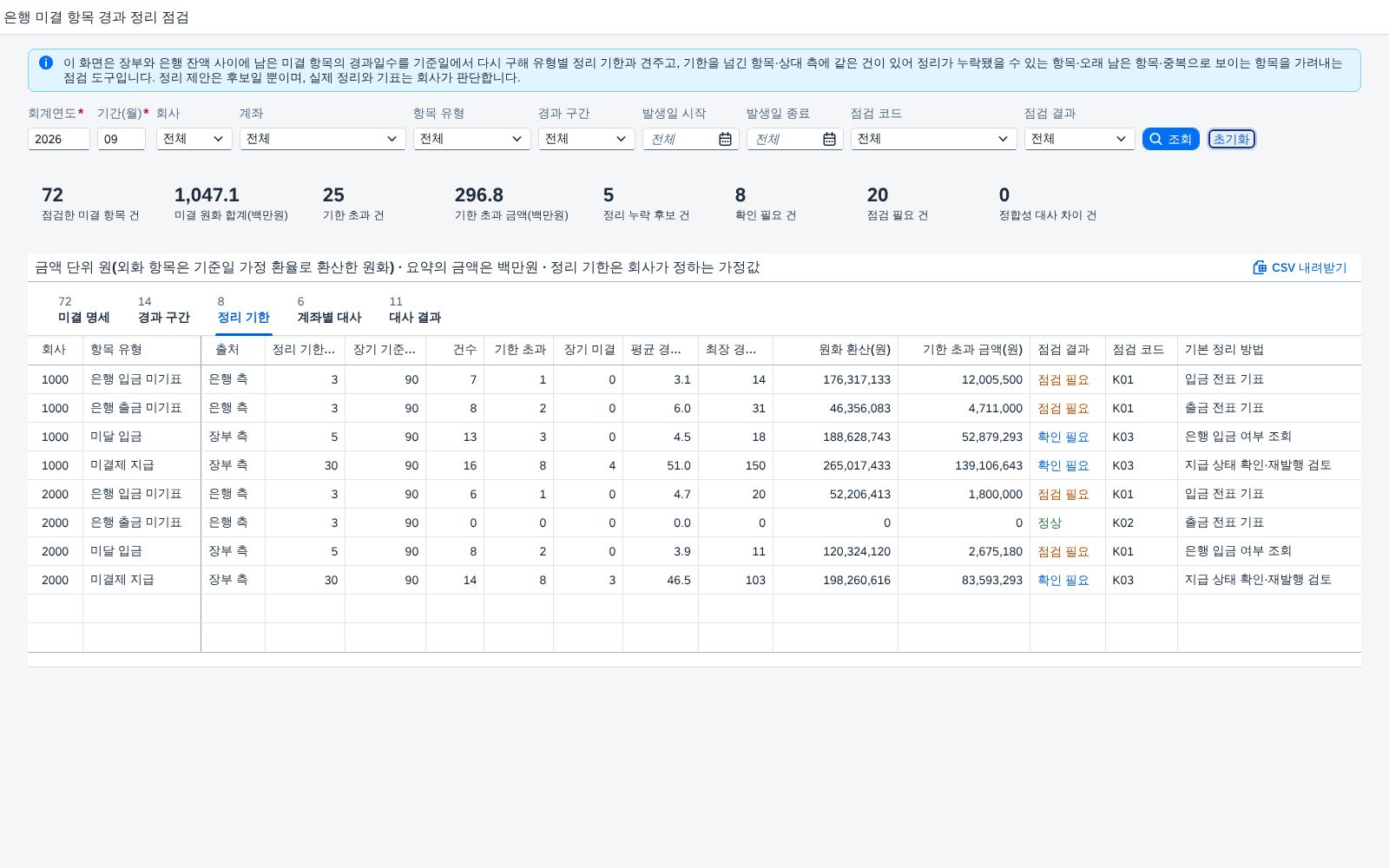The image size is (1389, 868).
Task: Click the 원화 환산(원) column header
Action: coord(835,350)
